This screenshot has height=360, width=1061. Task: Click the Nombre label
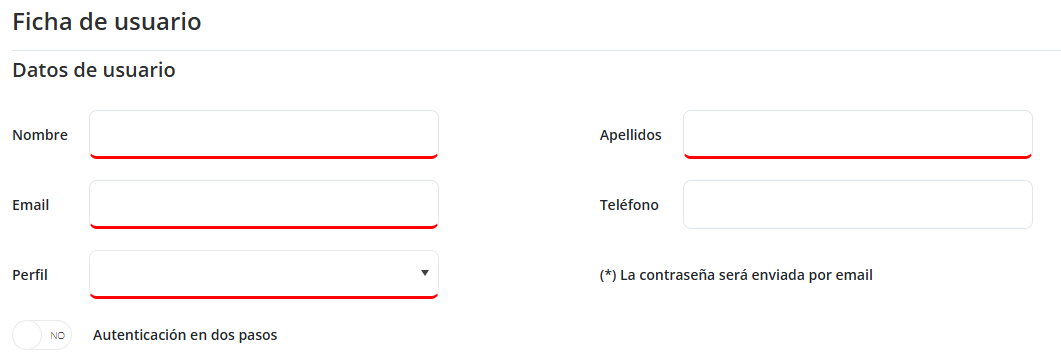click(40, 135)
